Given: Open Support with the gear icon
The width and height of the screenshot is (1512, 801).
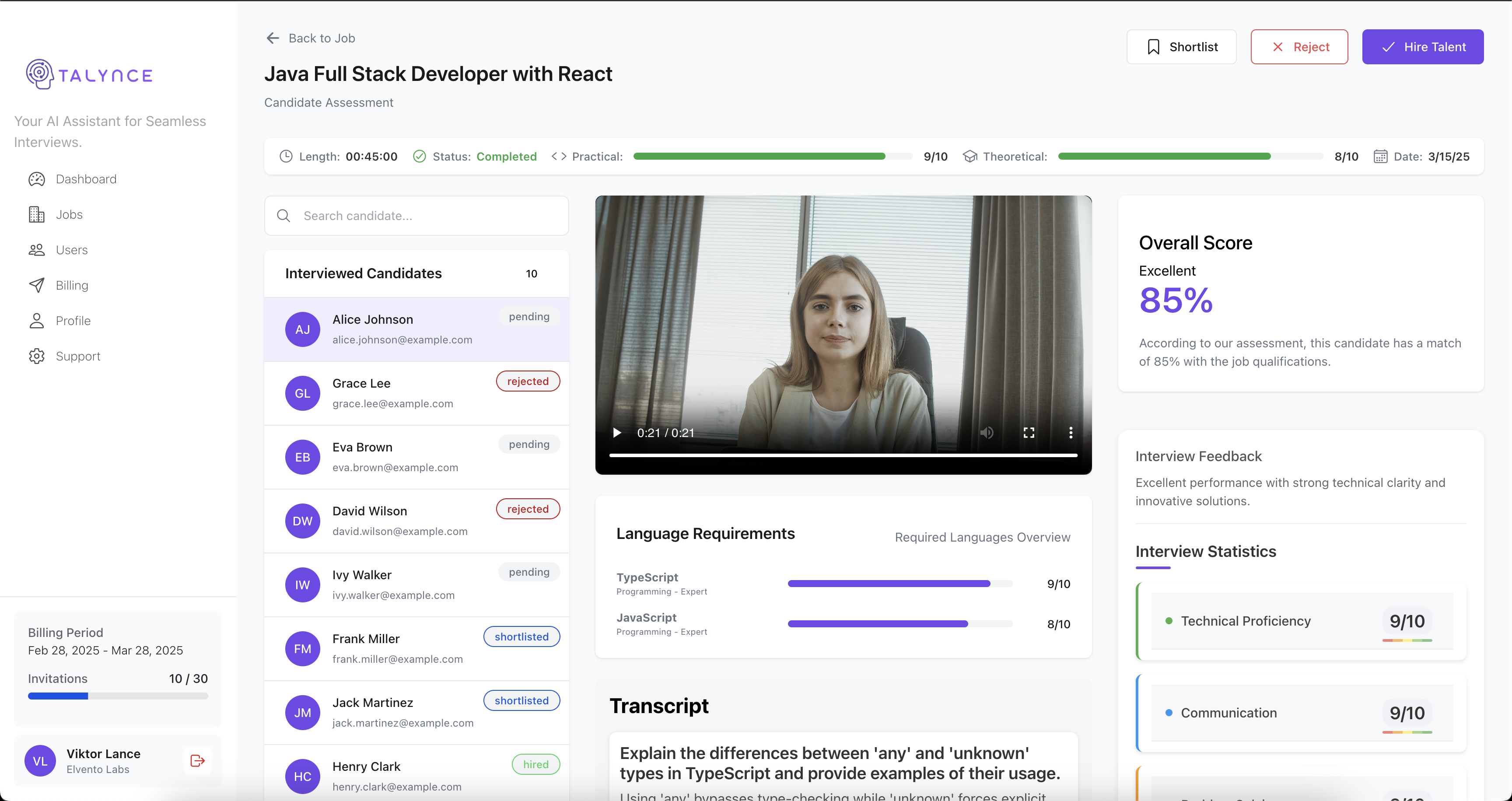Looking at the screenshot, I should [36, 356].
